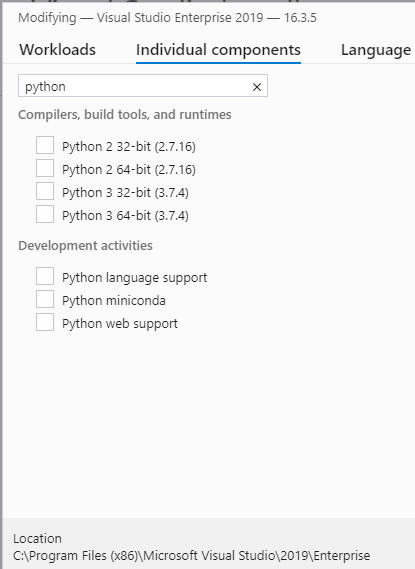The height and width of the screenshot is (569, 415).
Task: Switch to the Workloads tab
Action: 57,50
